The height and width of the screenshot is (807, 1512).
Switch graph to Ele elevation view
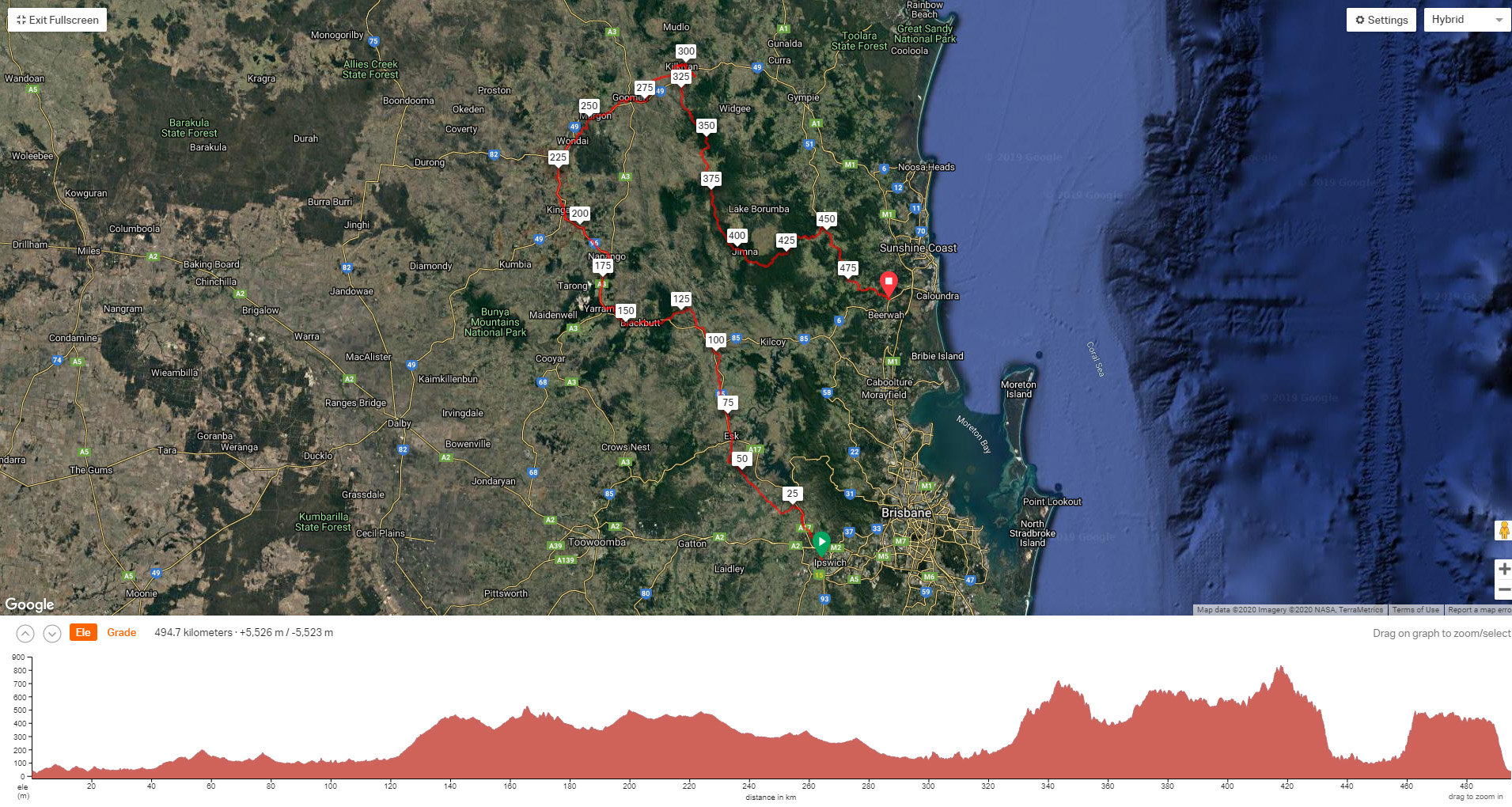point(83,632)
